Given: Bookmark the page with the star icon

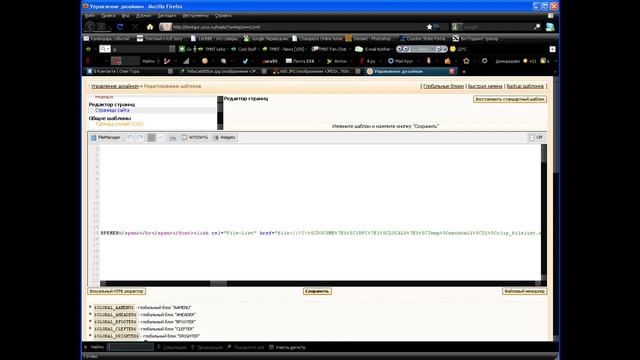Looking at the screenshot, I should pos(429,27).
